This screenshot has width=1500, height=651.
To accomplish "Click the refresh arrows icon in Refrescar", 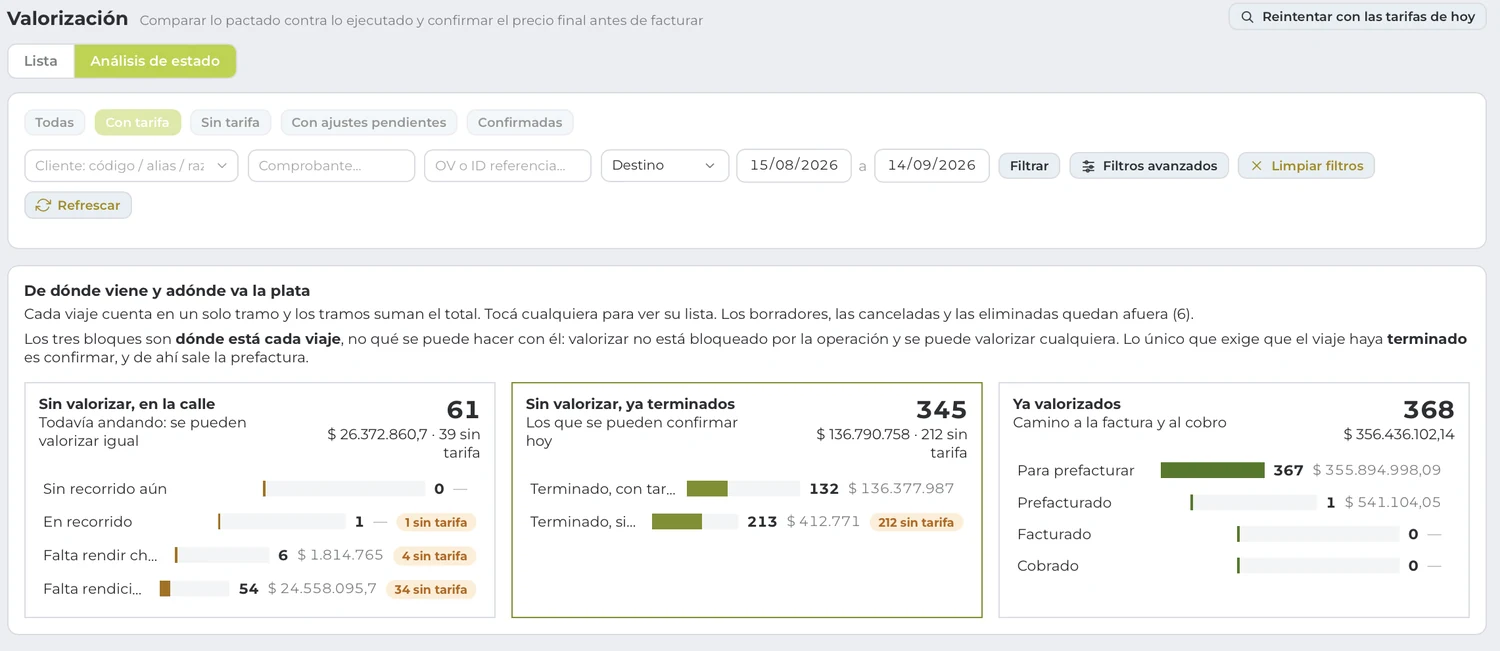I will 43,205.
